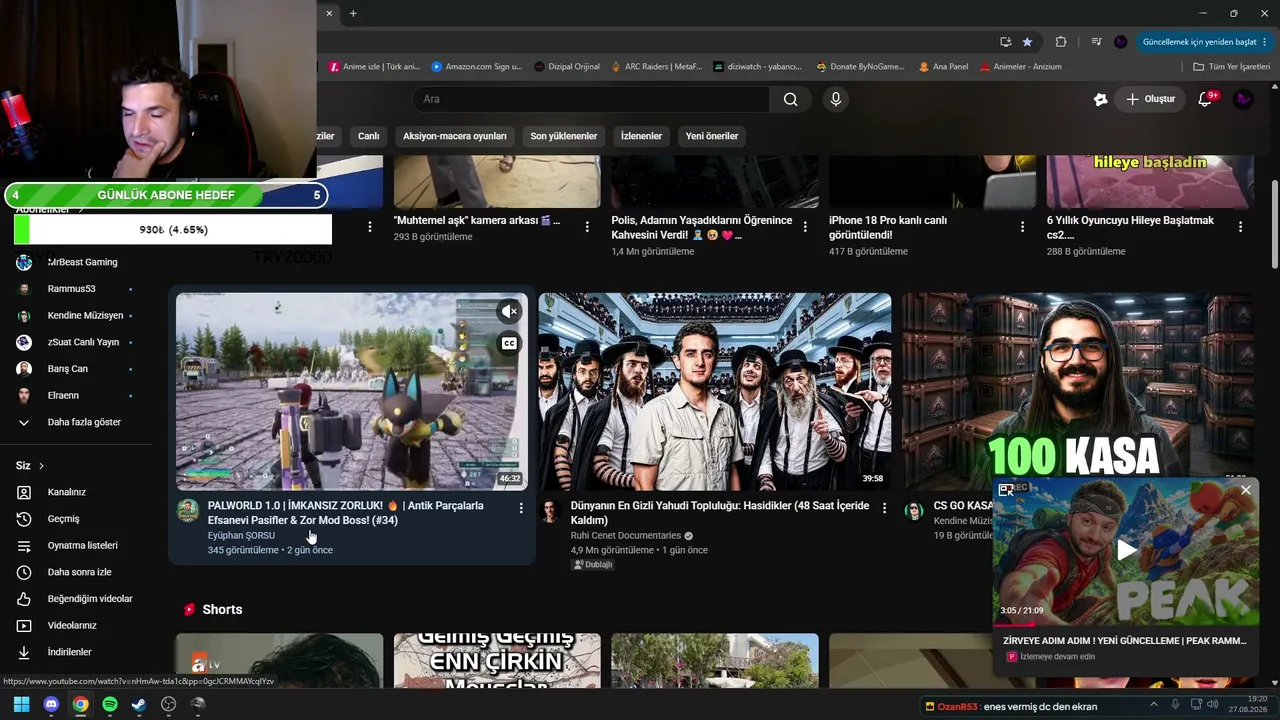Open the YouTube account avatar menu

pyautogui.click(x=1243, y=99)
